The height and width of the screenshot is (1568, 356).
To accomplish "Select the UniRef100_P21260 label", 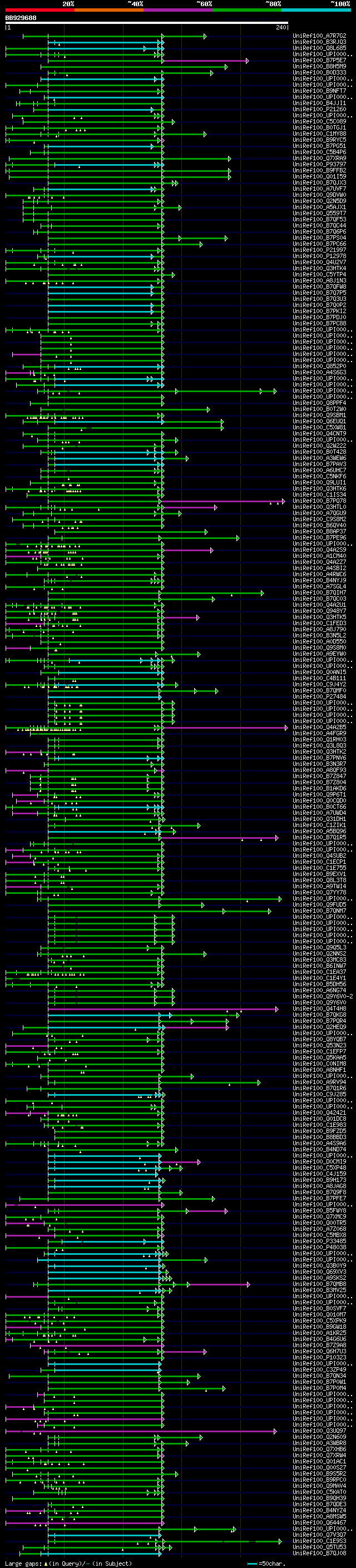I will (319, 110).
